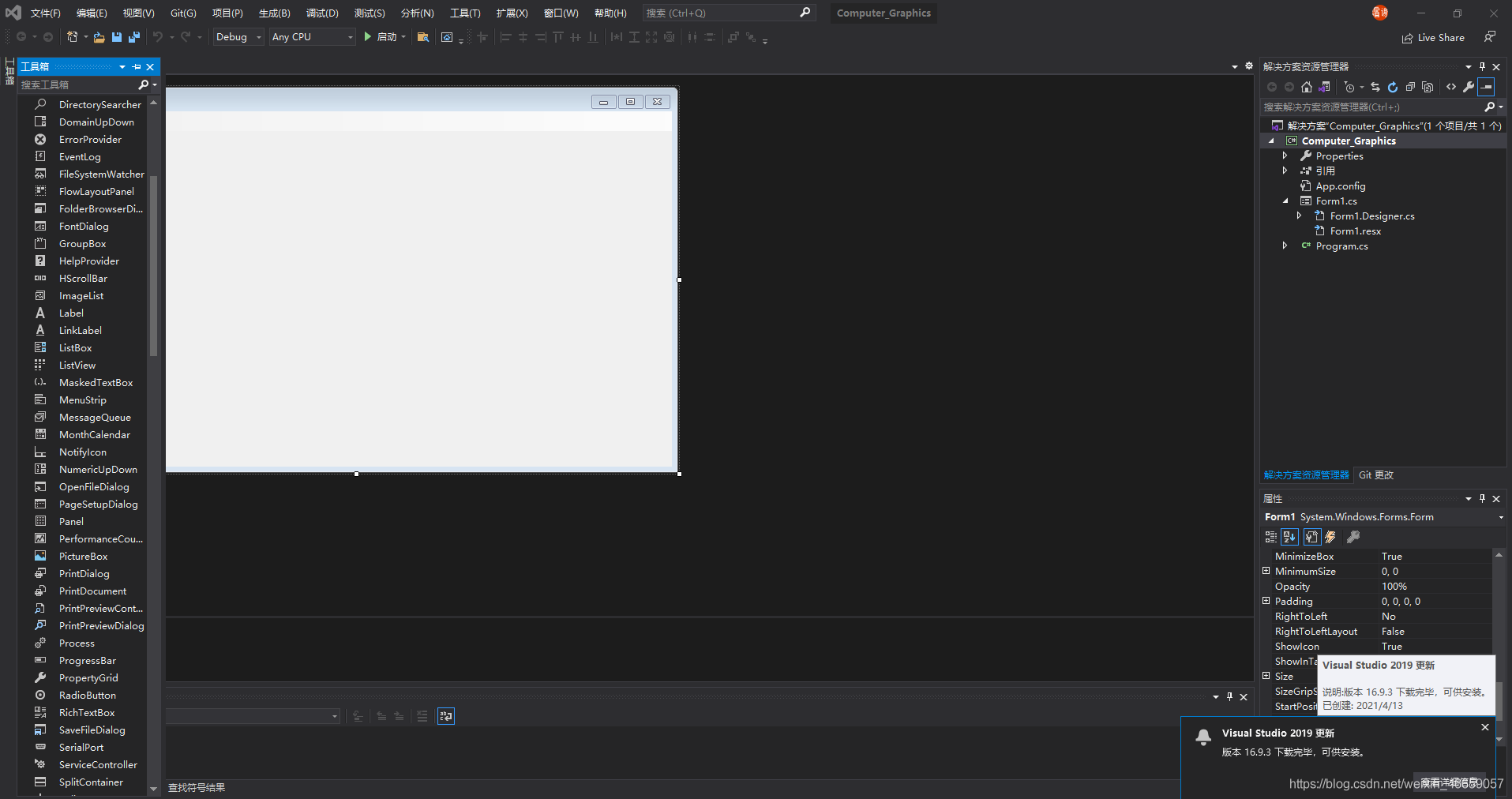Click the Property Pages wrench icon in the Properties panel

1353,537
